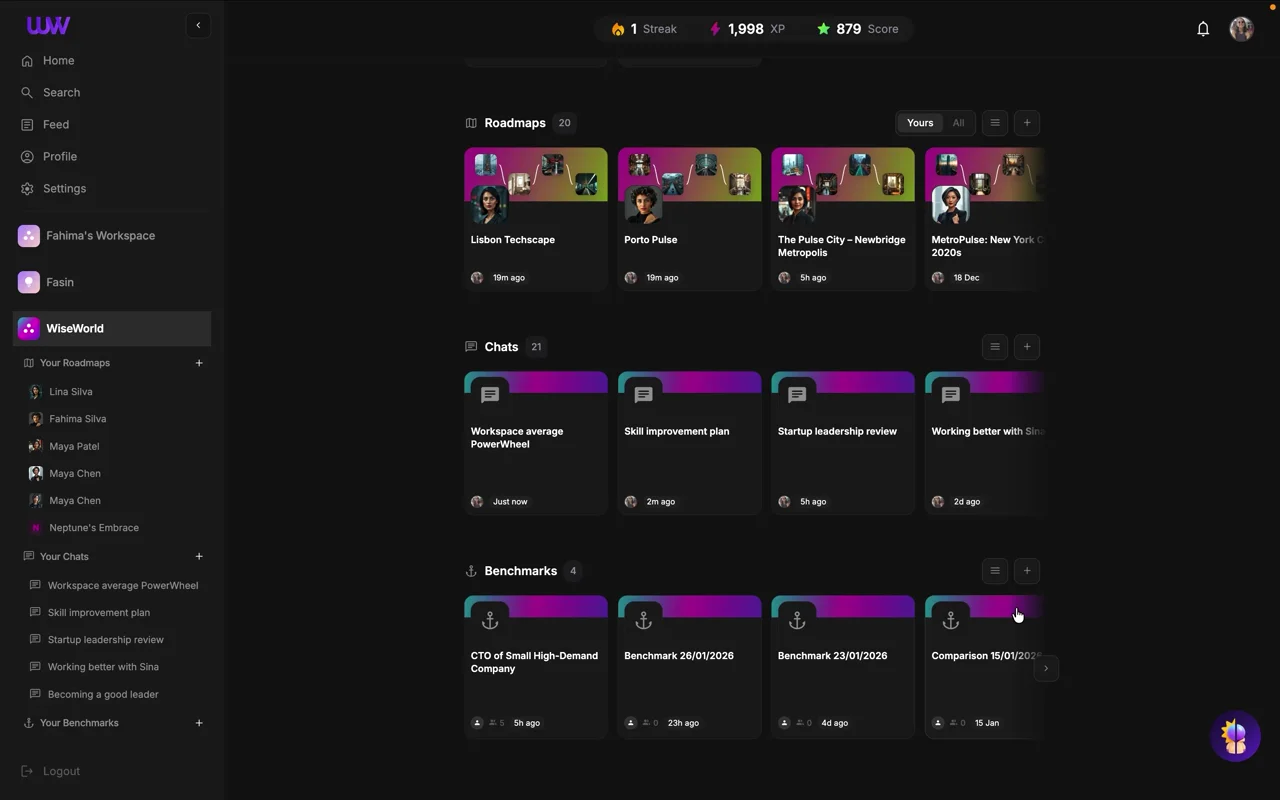
Task: Open the notifications bell
Action: (x=1203, y=29)
